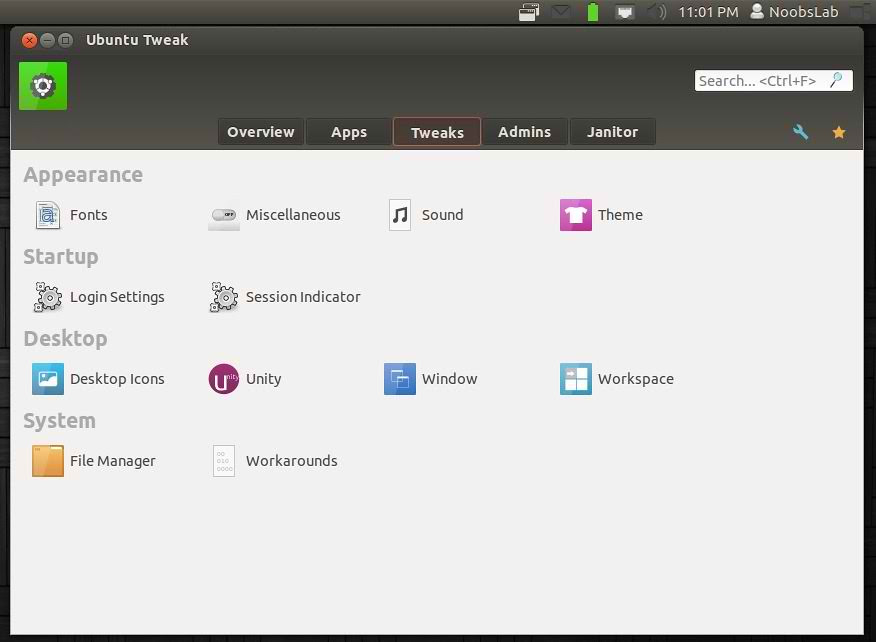The height and width of the screenshot is (642, 876).
Task: Maximize the Ubuntu Tweak window
Action: click(65, 40)
